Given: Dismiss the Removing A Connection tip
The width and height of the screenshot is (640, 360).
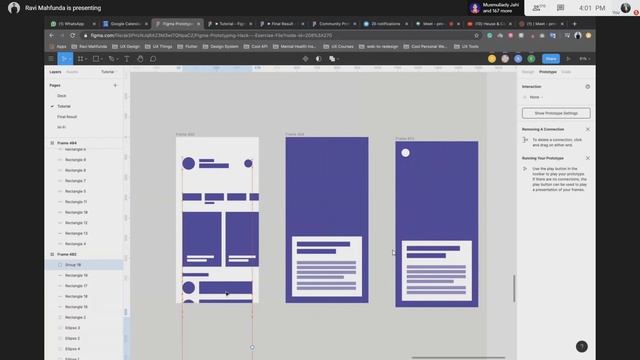Looking at the screenshot, I should (588, 129).
